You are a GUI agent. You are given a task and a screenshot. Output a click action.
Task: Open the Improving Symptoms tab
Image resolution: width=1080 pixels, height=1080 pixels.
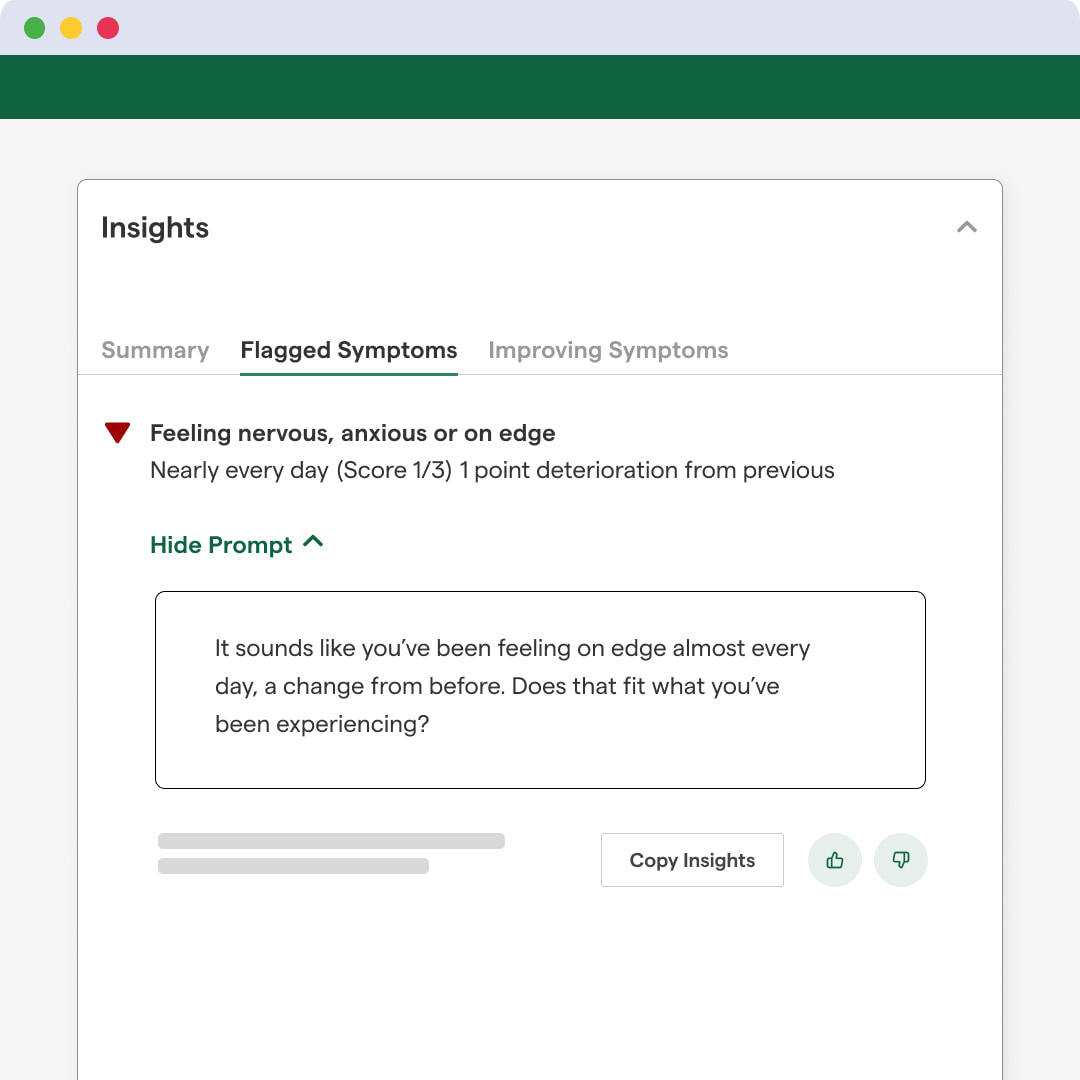[608, 350]
